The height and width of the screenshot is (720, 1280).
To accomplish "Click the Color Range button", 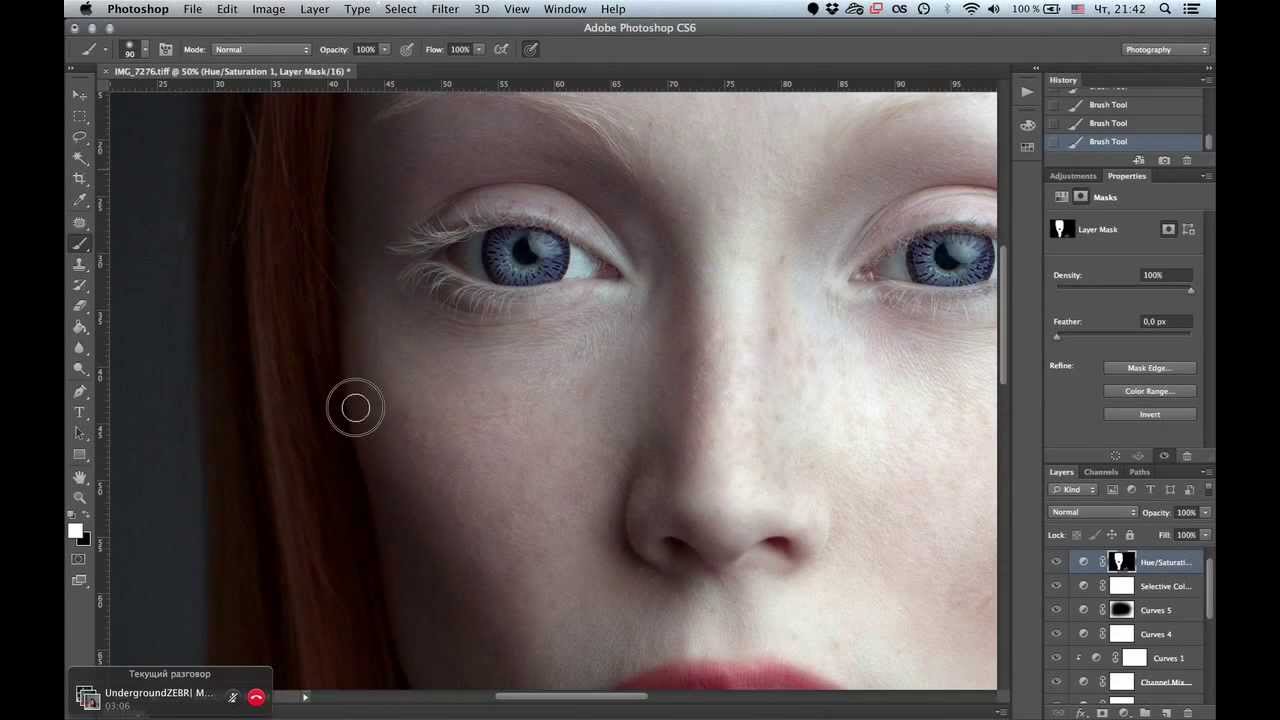I will point(1150,391).
